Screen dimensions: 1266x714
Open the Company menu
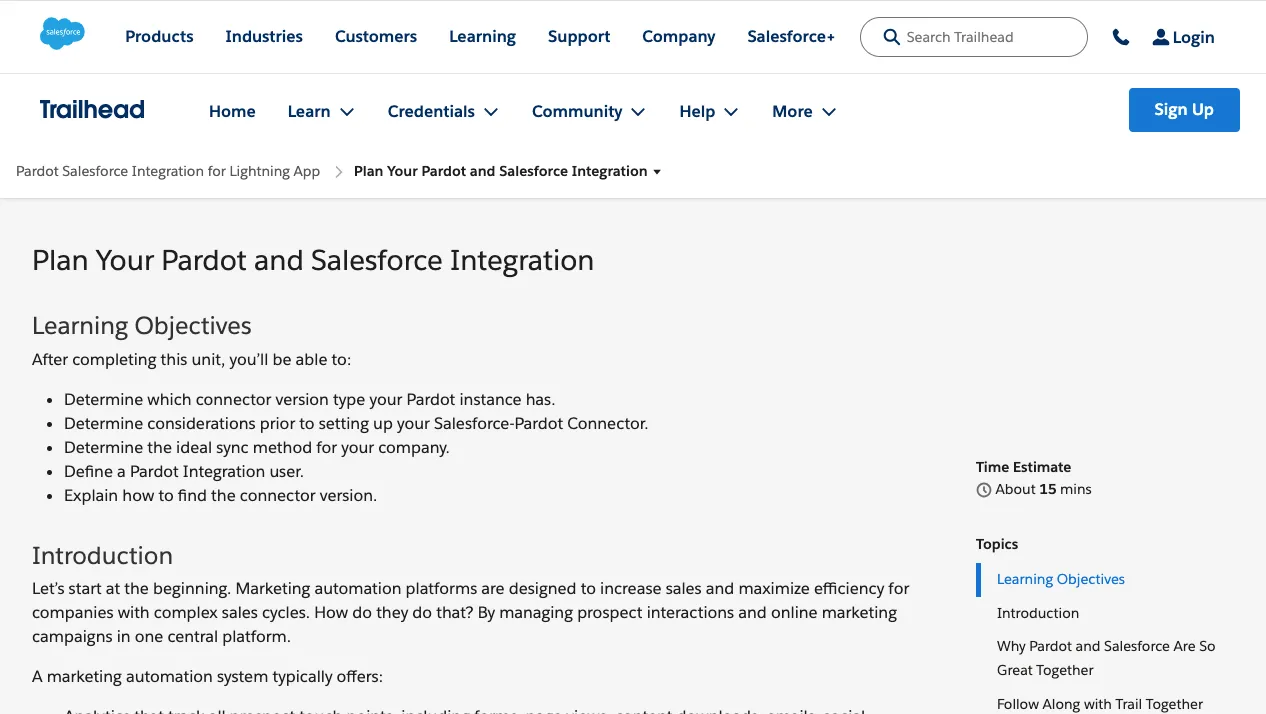[679, 37]
